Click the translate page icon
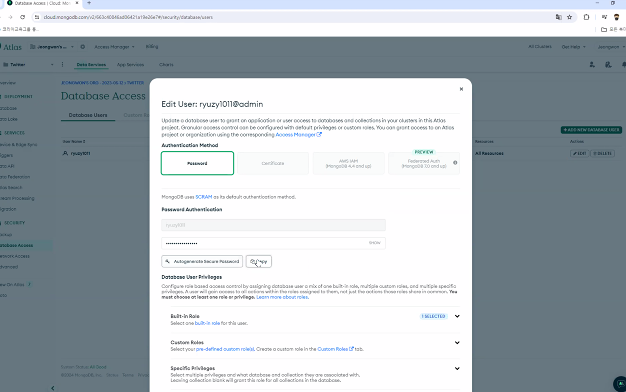Image resolution: width=626 pixels, height=392 pixels. point(559,17)
